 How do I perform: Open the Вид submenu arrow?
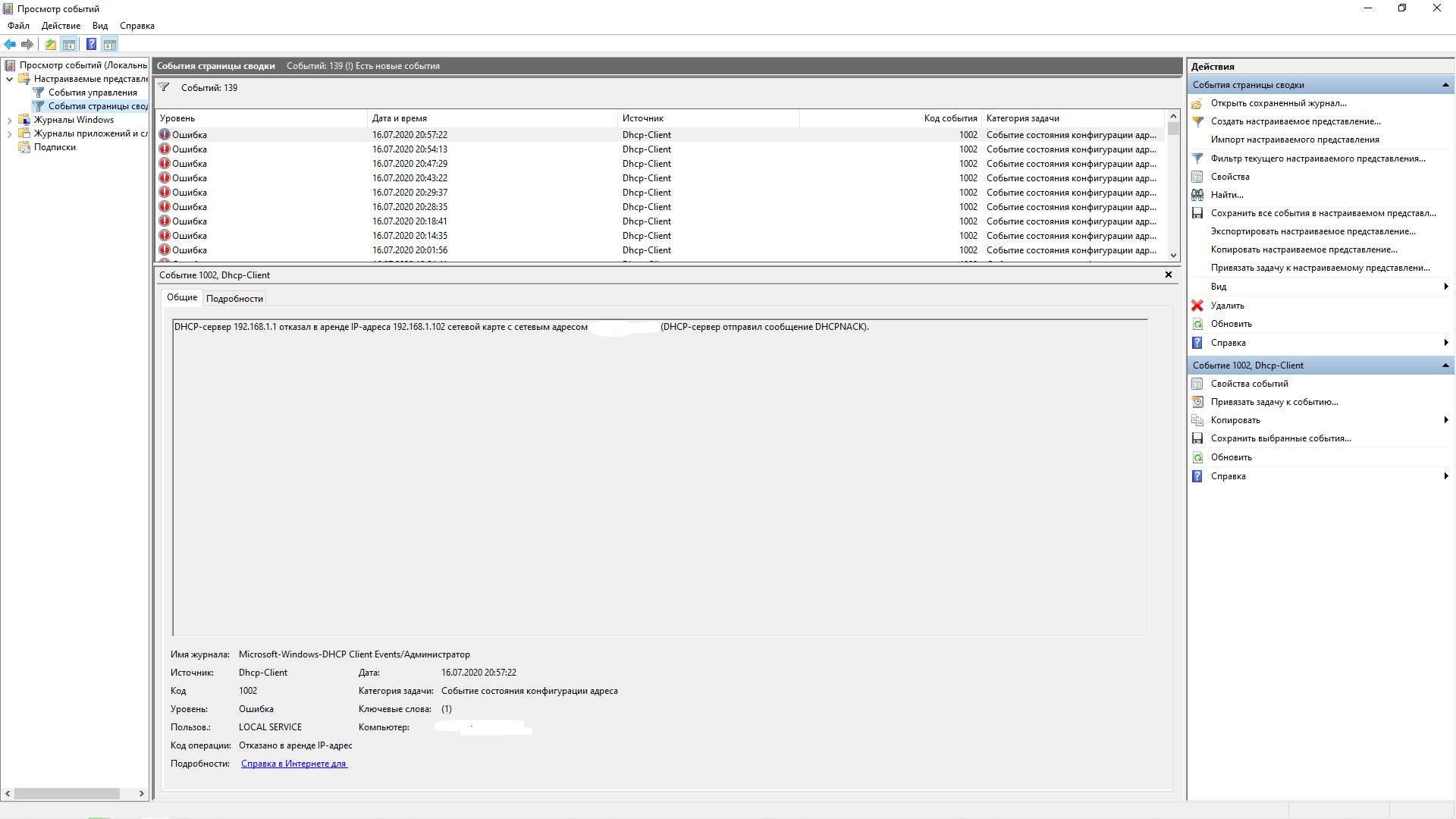click(x=1446, y=287)
